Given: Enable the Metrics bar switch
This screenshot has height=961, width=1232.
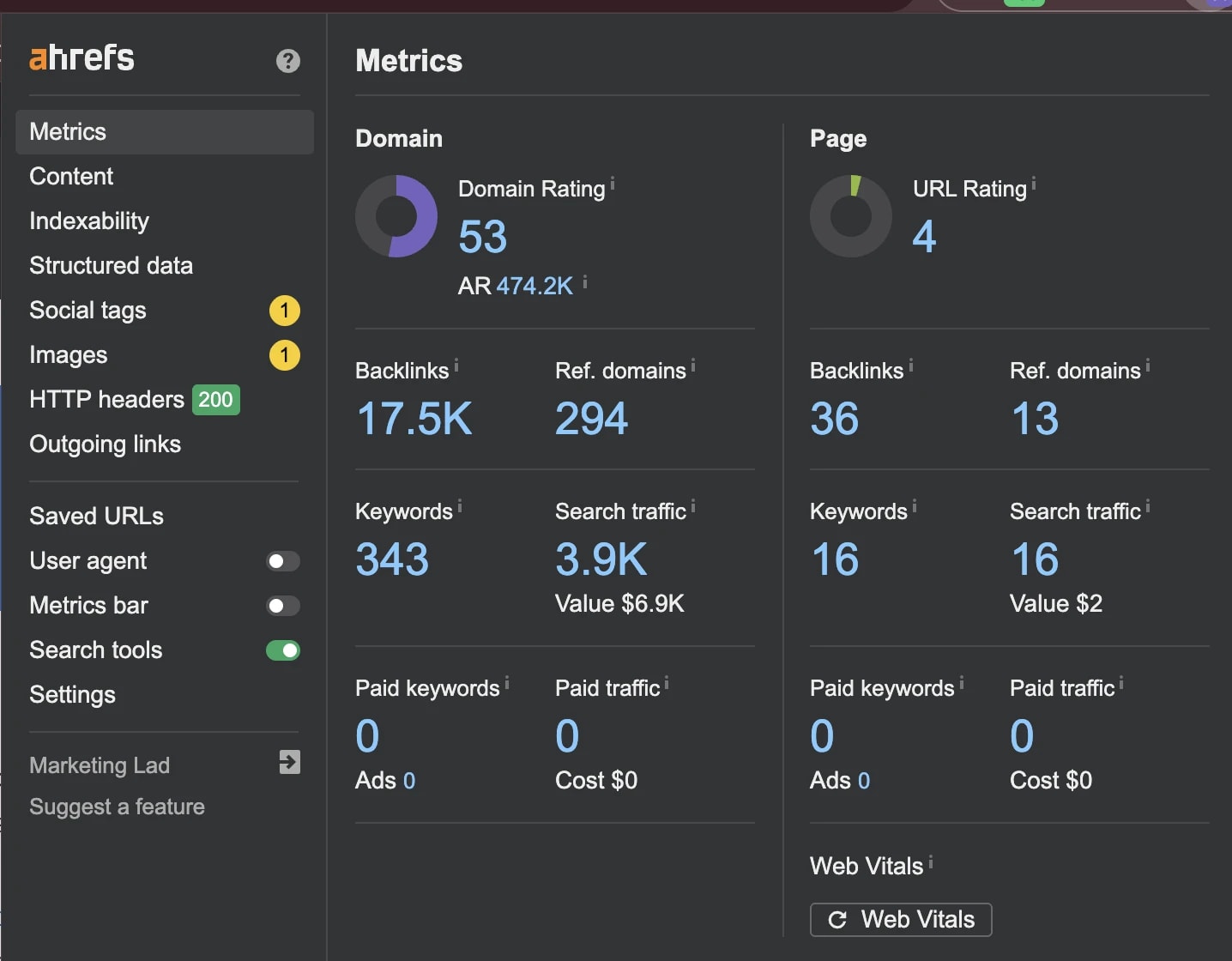Looking at the screenshot, I should click(x=283, y=606).
